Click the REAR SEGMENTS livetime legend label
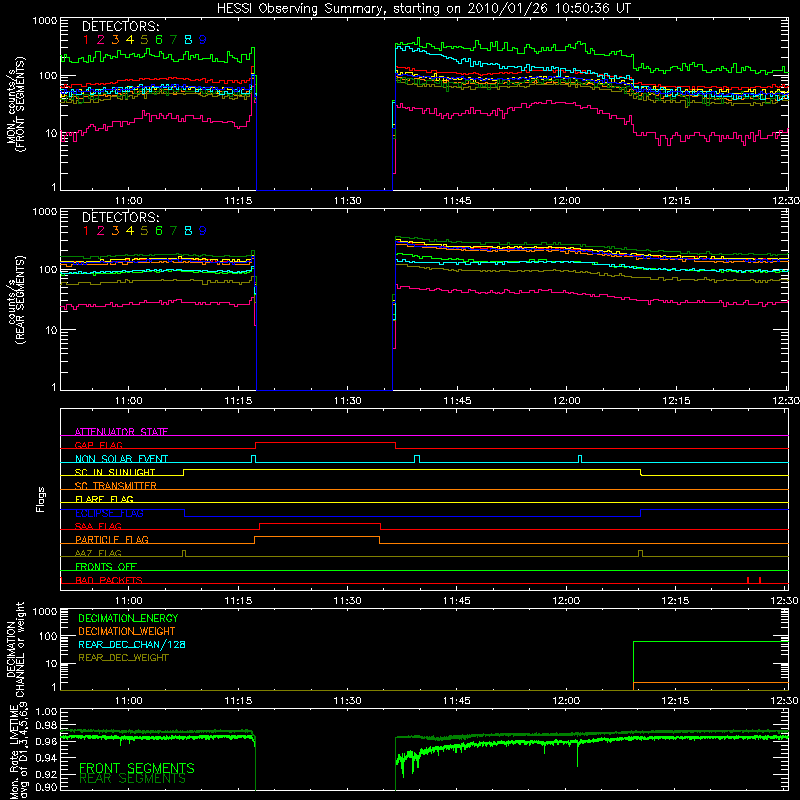 [x=133, y=779]
